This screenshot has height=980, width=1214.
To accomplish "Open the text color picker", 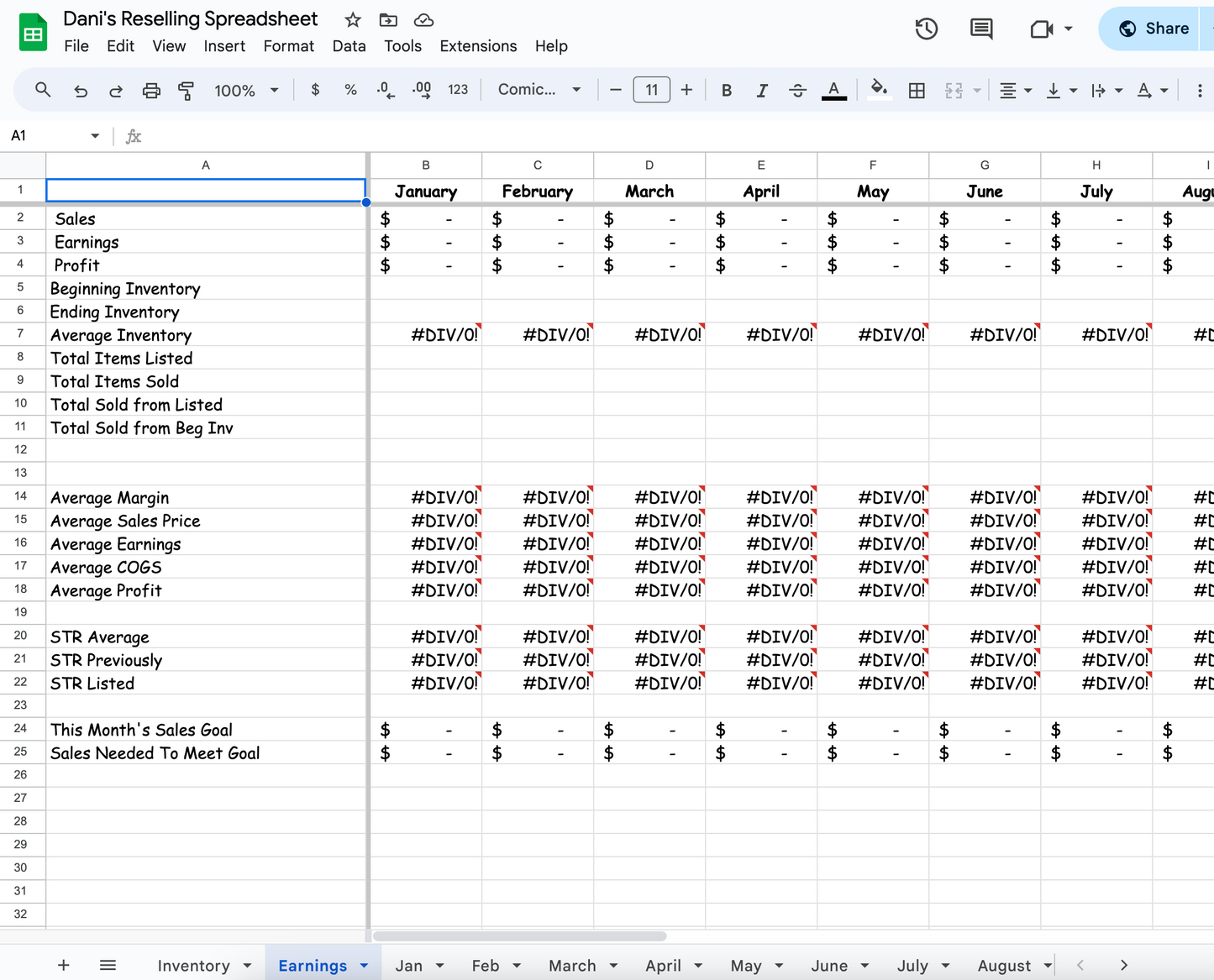I will [833, 90].
